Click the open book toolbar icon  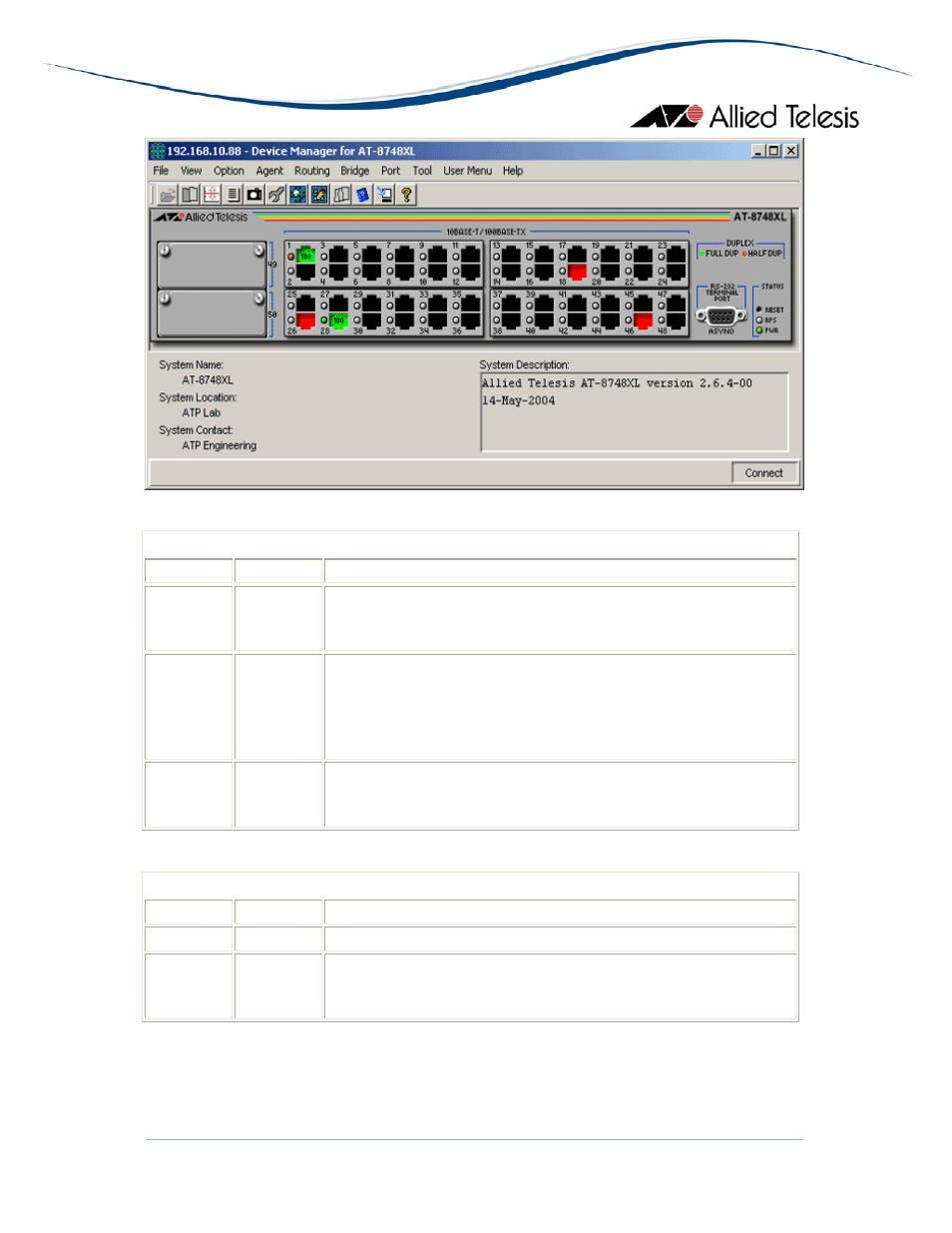[x=190, y=195]
